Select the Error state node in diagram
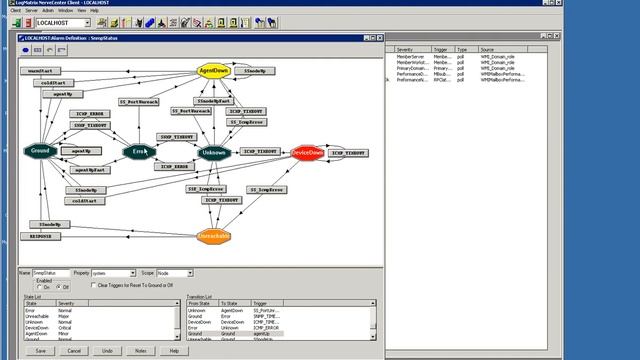Viewport: 640px width, 360px height. pos(139,151)
